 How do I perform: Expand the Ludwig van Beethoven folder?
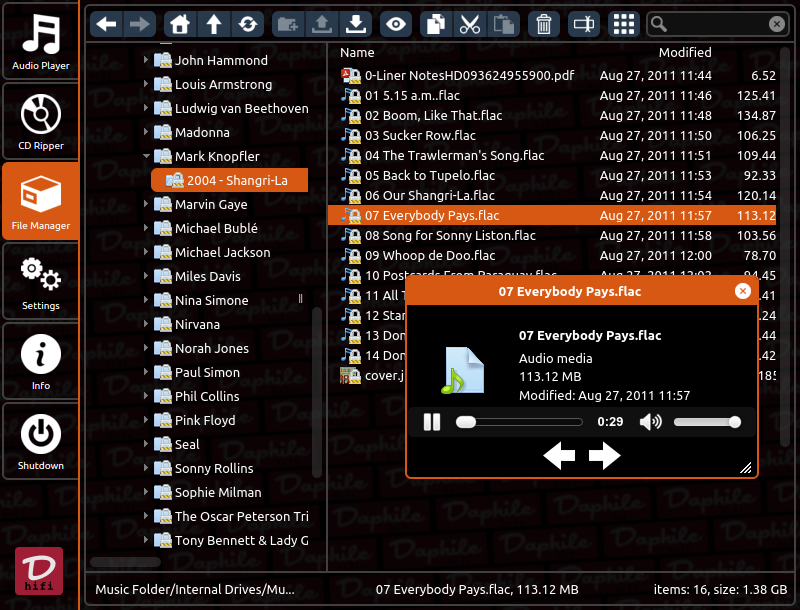(146, 108)
